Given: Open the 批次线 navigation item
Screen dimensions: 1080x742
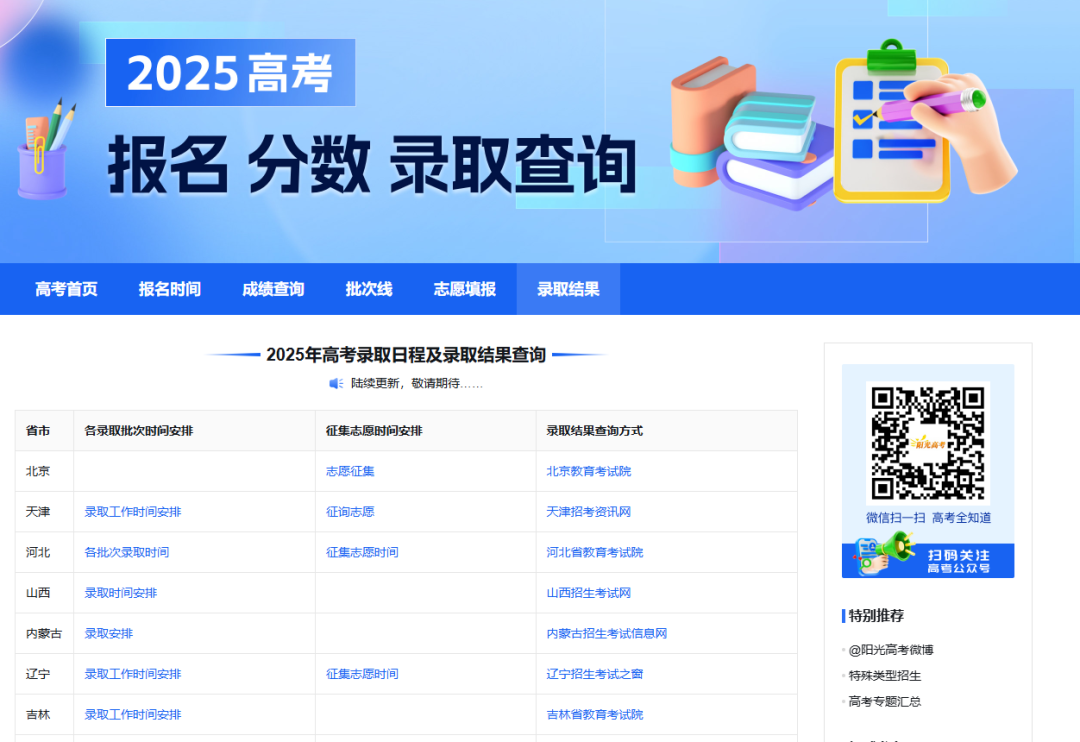Looking at the screenshot, I should tap(368, 289).
